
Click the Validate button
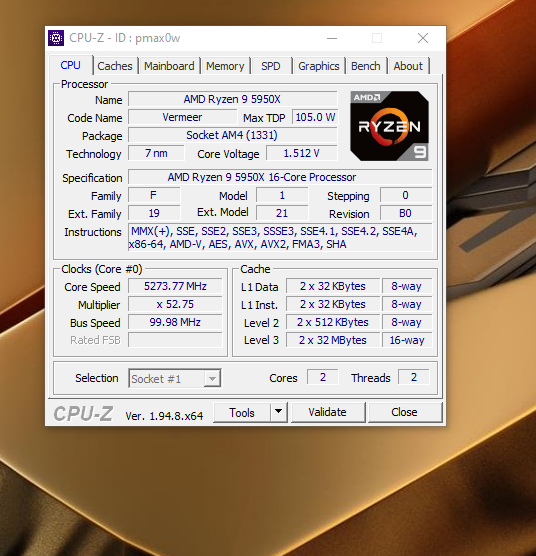pyautogui.click(x=328, y=412)
